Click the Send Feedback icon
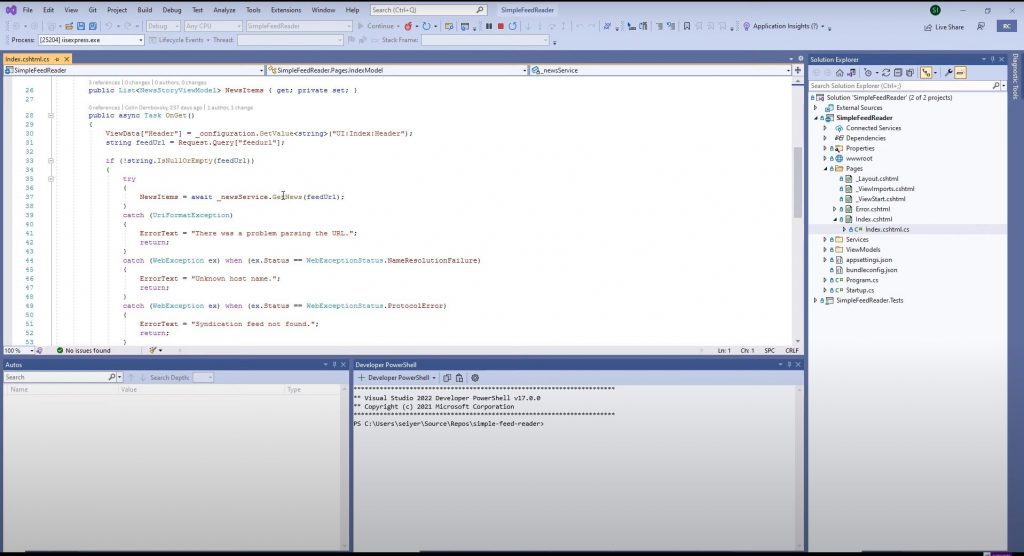Image resolution: width=1024 pixels, height=556 pixels. point(981,26)
